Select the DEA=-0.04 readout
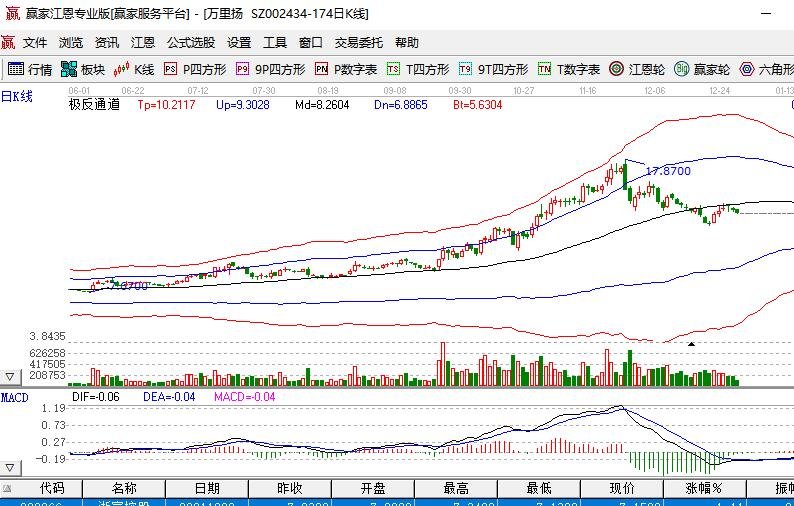The width and height of the screenshot is (794, 506). pyautogui.click(x=169, y=397)
